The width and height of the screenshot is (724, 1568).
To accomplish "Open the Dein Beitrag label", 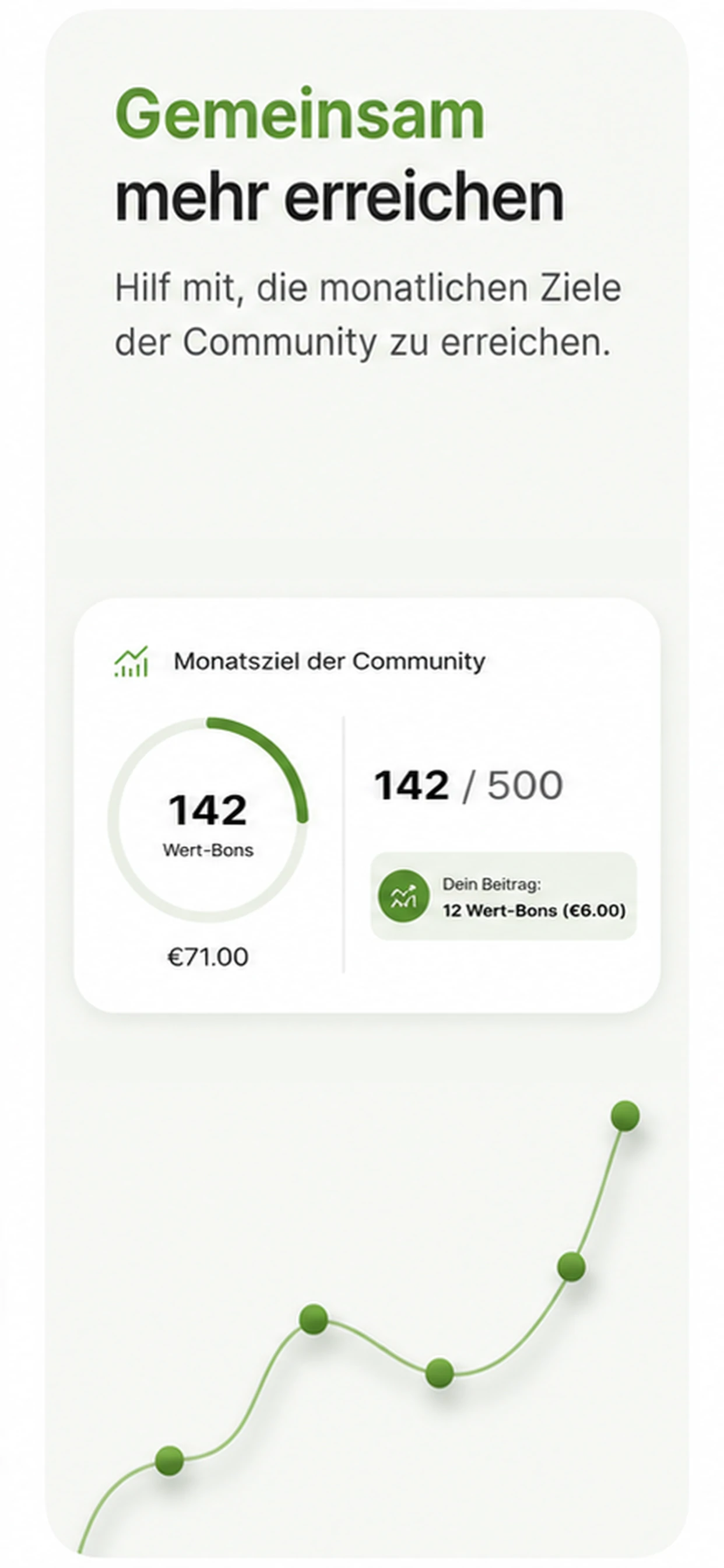I will pyautogui.click(x=491, y=884).
